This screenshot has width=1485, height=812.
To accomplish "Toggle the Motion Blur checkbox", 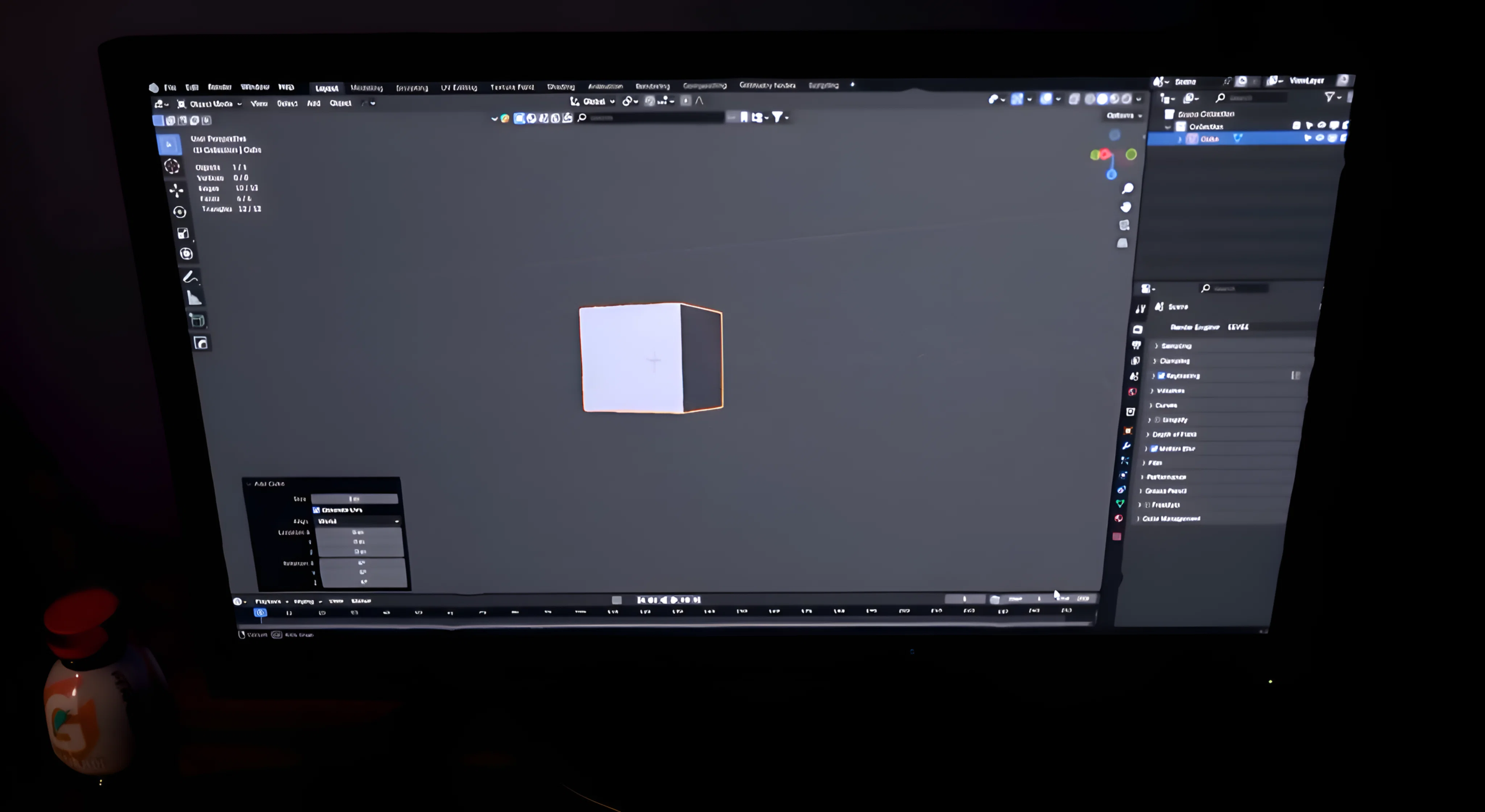I will point(1154,448).
